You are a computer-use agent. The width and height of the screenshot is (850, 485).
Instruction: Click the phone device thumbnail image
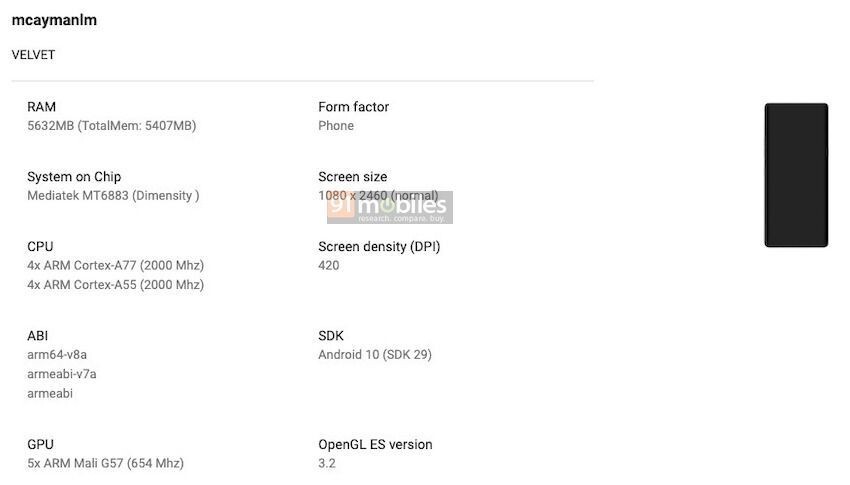tap(796, 175)
